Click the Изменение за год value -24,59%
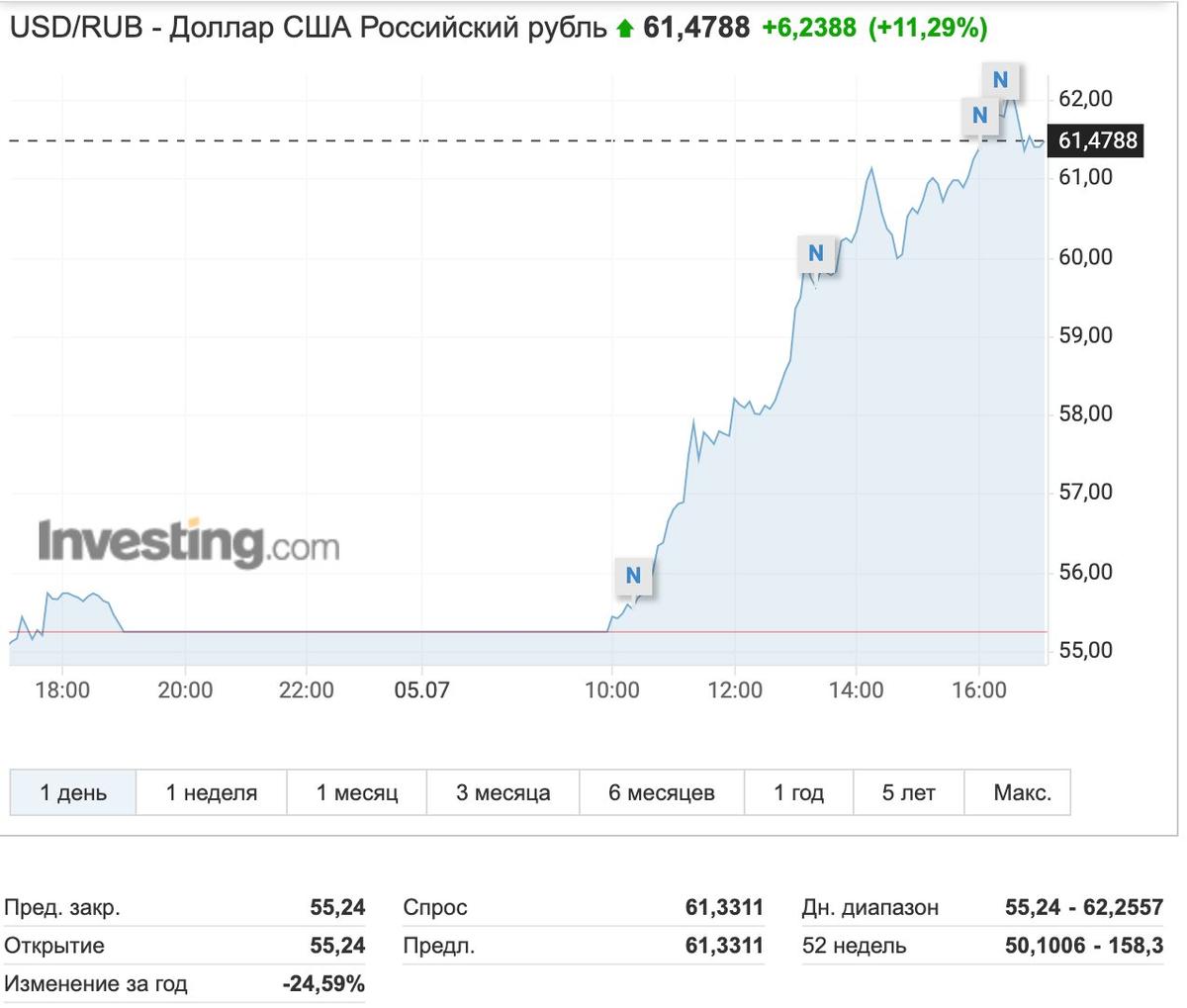Viewport: 1187px width, 1008px height. [x=322, y=984]
